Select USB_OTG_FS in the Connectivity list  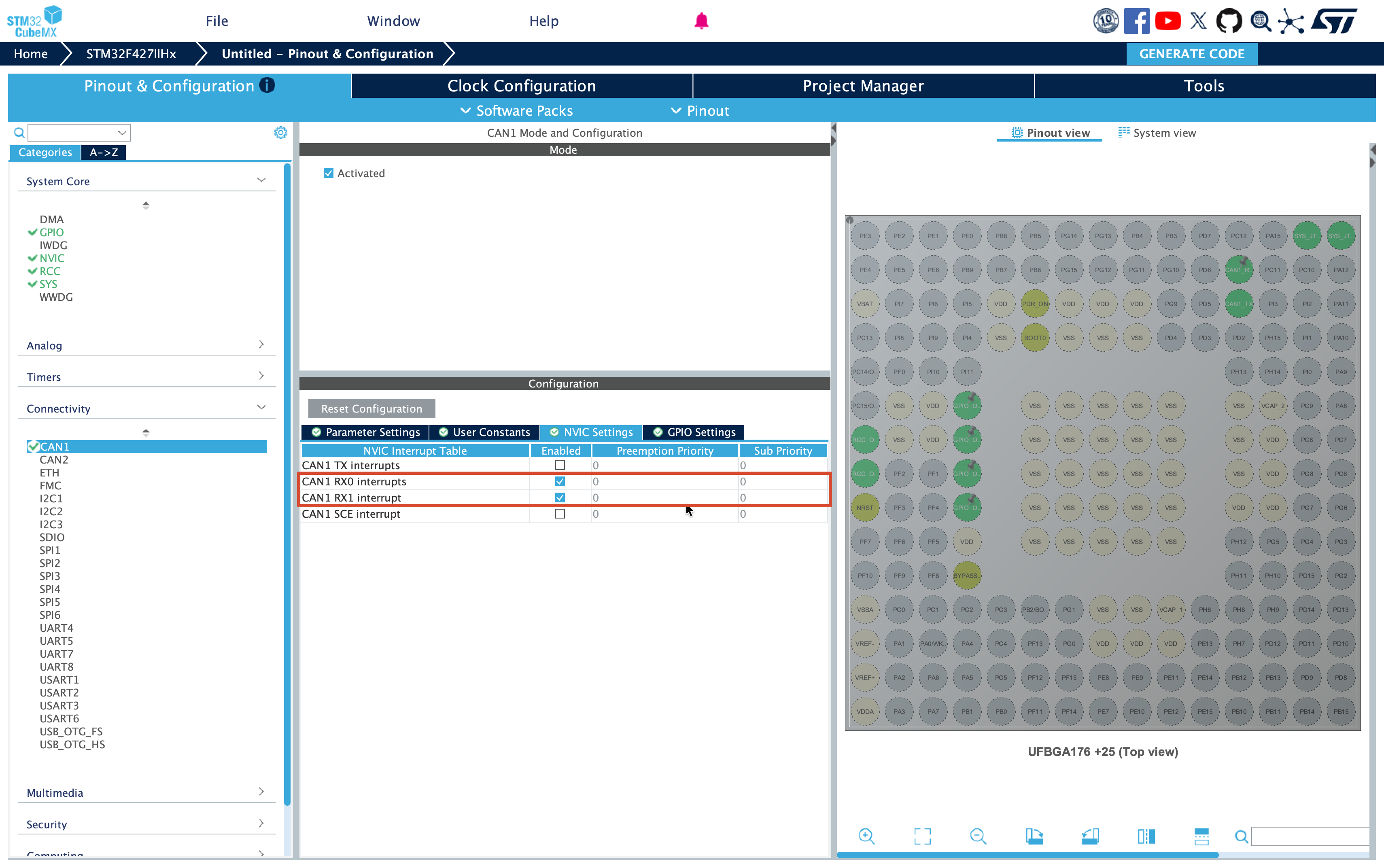point(71,731)
